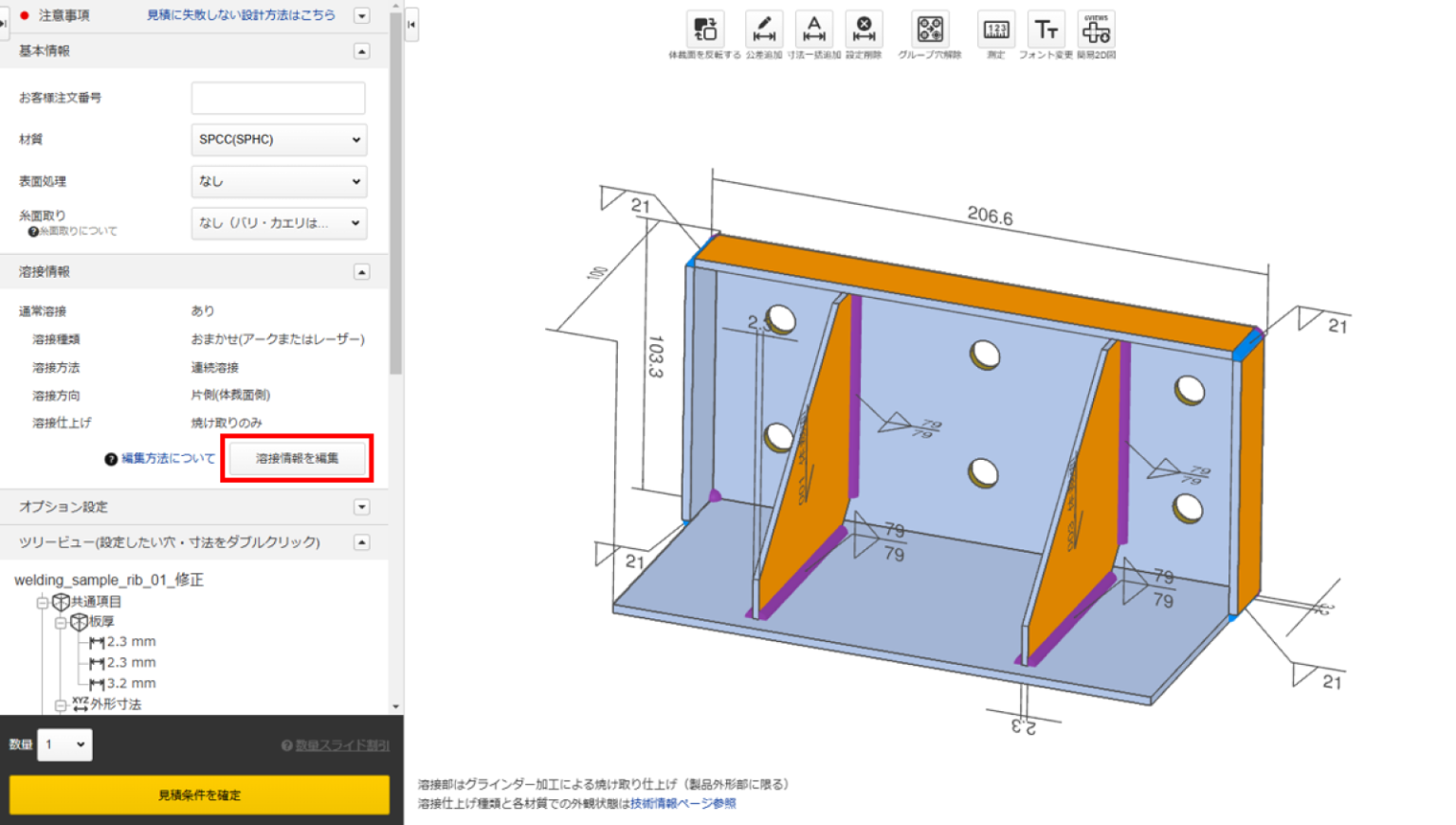Viewport: 1456px width, 825px height.
Task: Open the 表面処理 dropdown
Action: tap(278, 181)
